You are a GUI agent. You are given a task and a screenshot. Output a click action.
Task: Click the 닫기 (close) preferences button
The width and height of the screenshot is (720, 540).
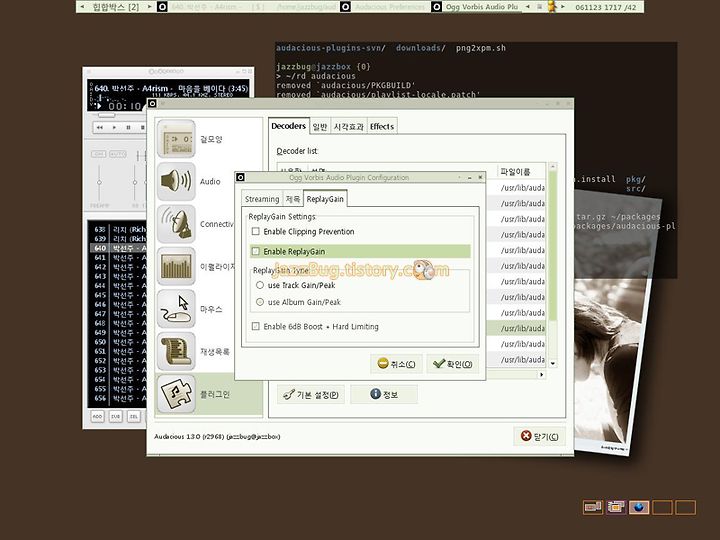point(540,436)
